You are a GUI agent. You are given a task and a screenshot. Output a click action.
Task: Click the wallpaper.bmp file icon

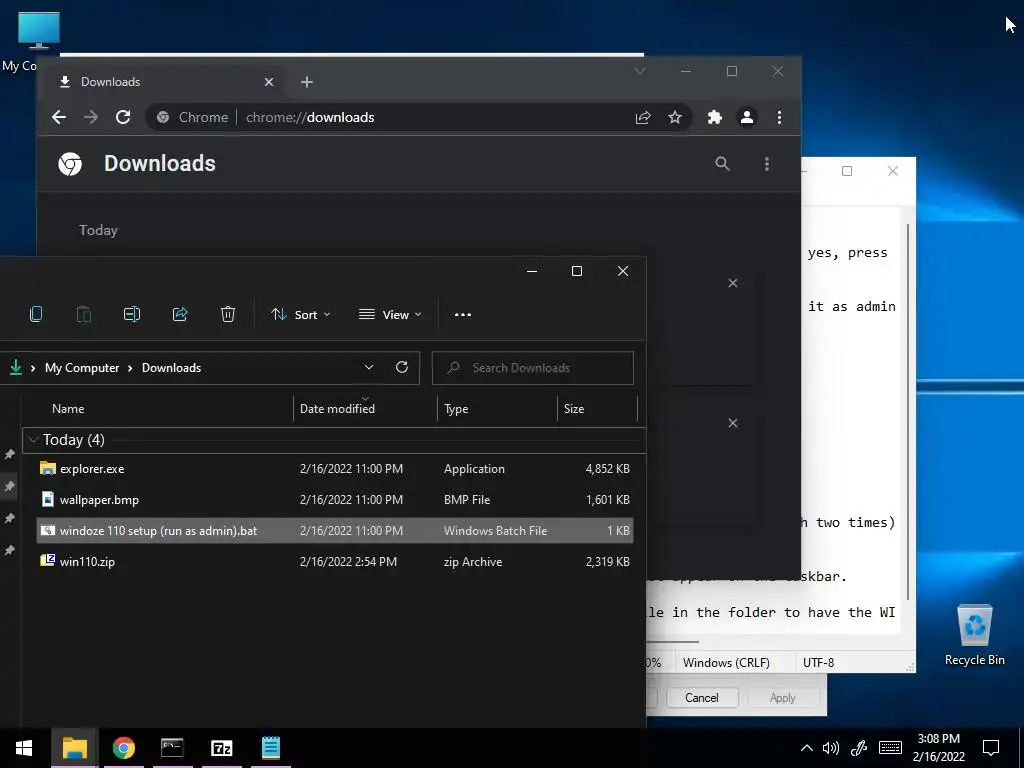48,499
